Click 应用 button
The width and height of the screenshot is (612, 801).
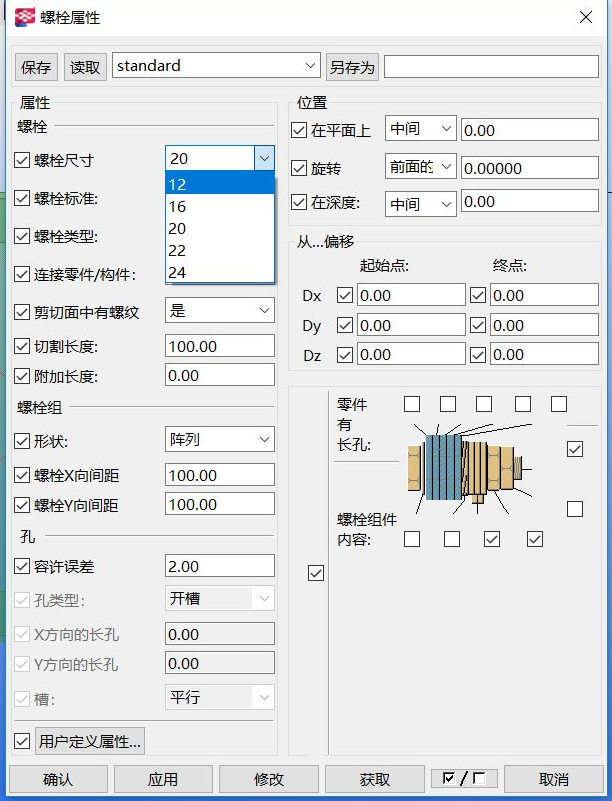pos(163,779)
